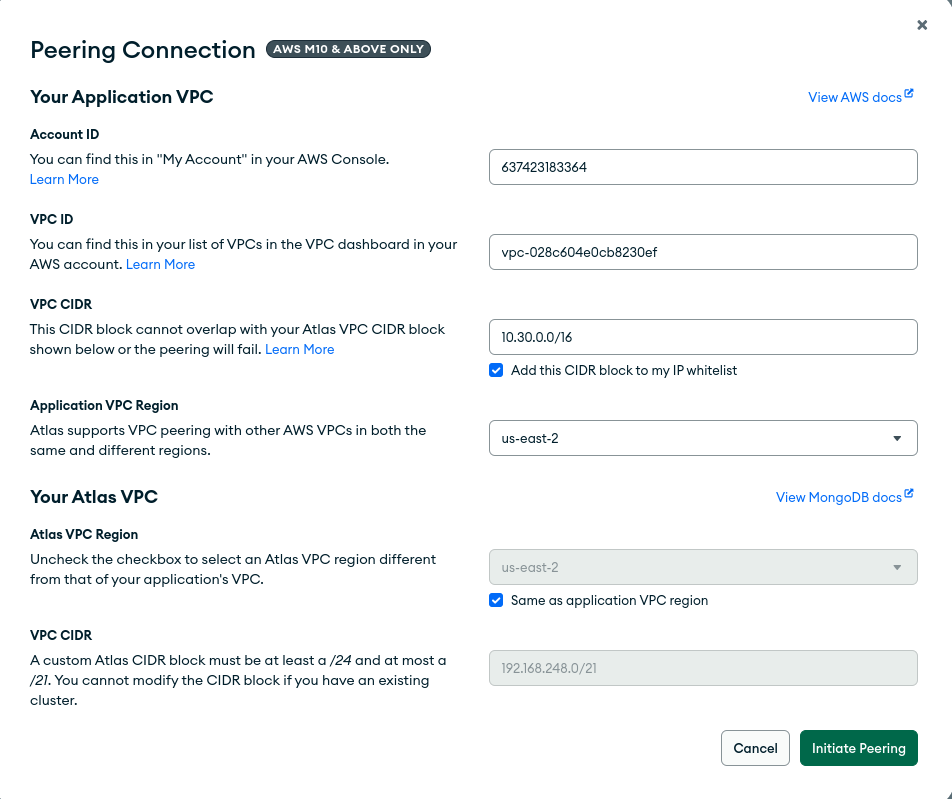Click the Peering Connection title
Image resolution: width=952 pixels, height=799 pixels.
143,50
